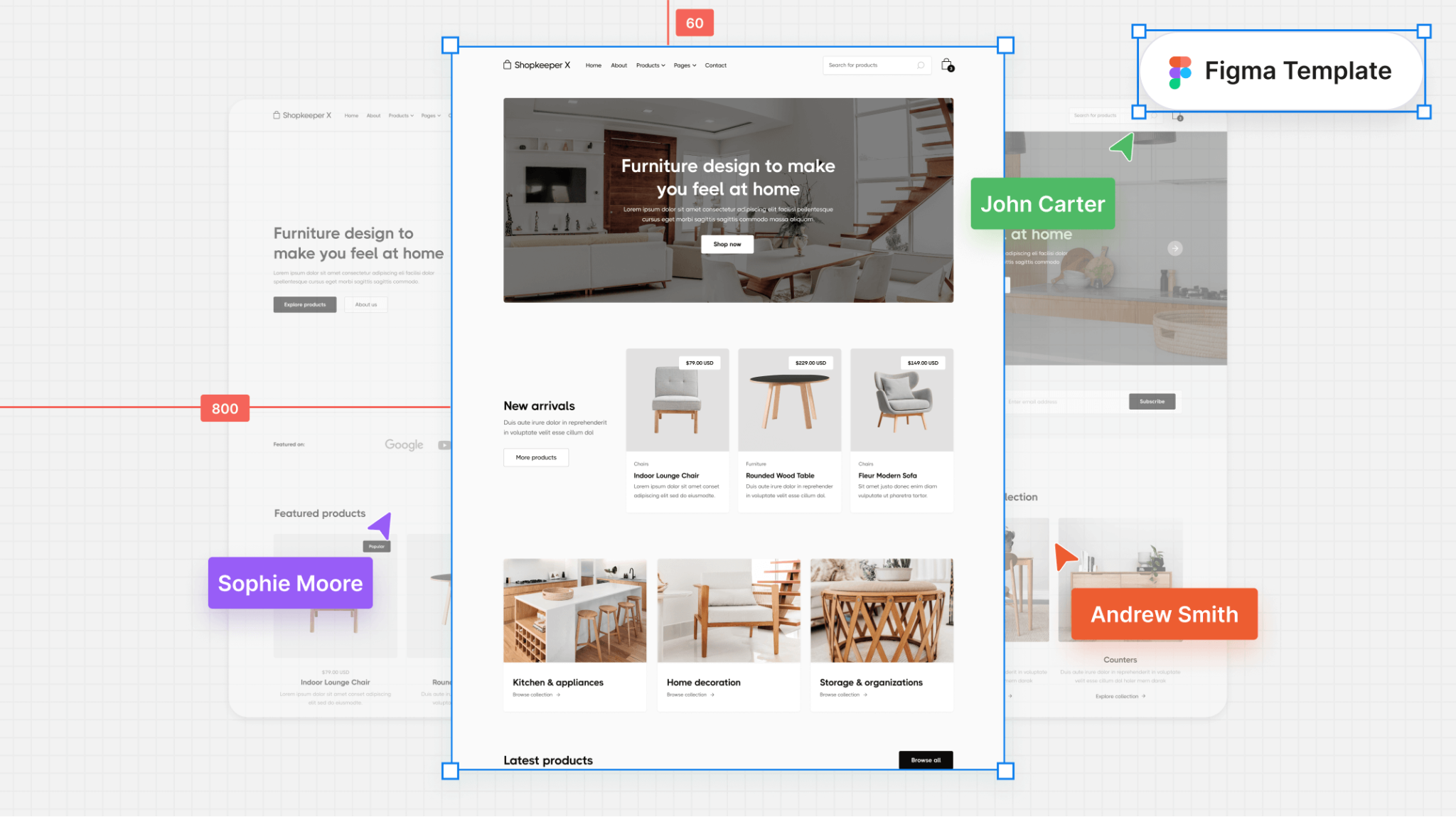Click the Browse all button

click(x=925, y=759)
